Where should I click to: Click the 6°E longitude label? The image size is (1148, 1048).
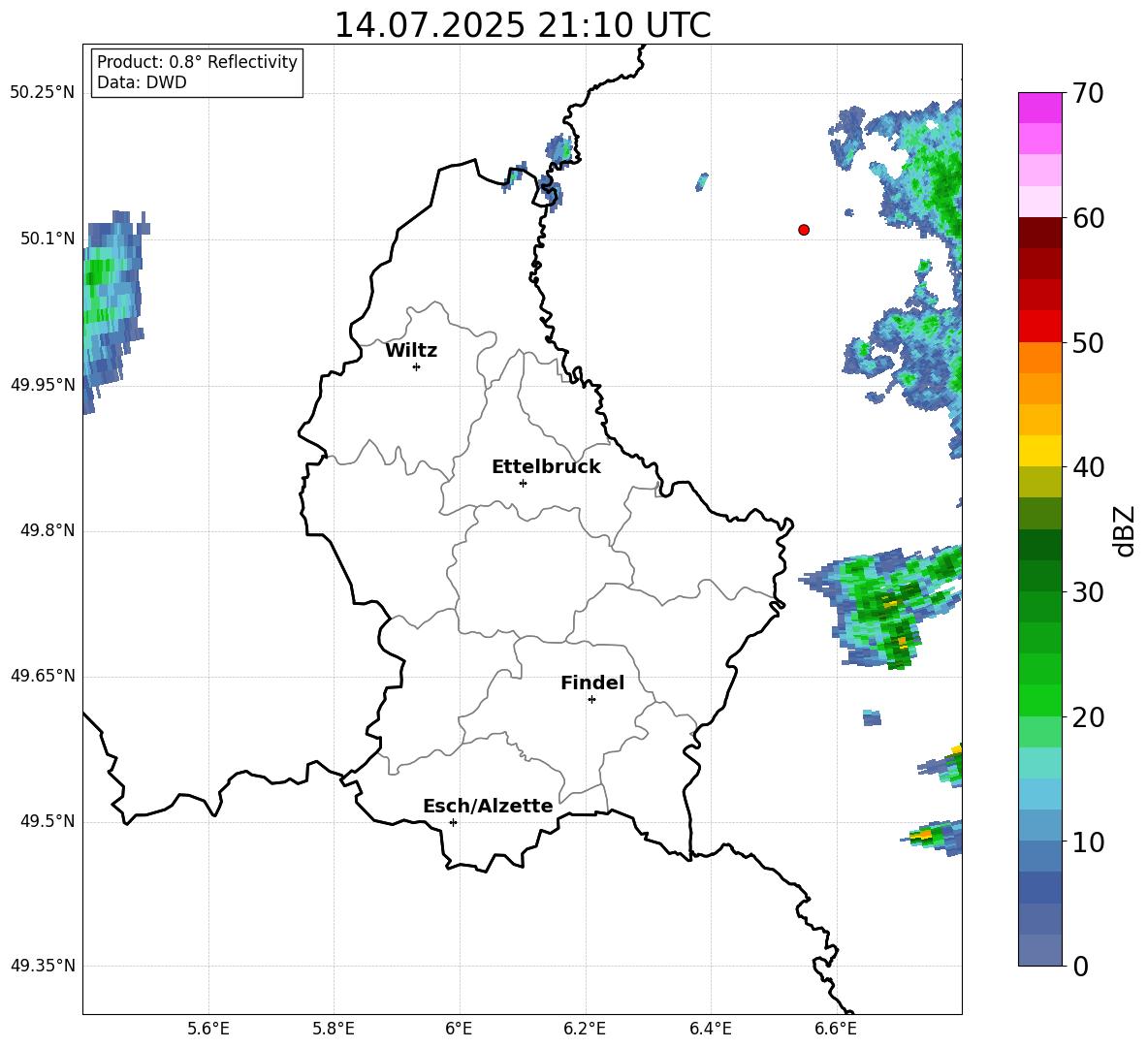[459, 1029]
